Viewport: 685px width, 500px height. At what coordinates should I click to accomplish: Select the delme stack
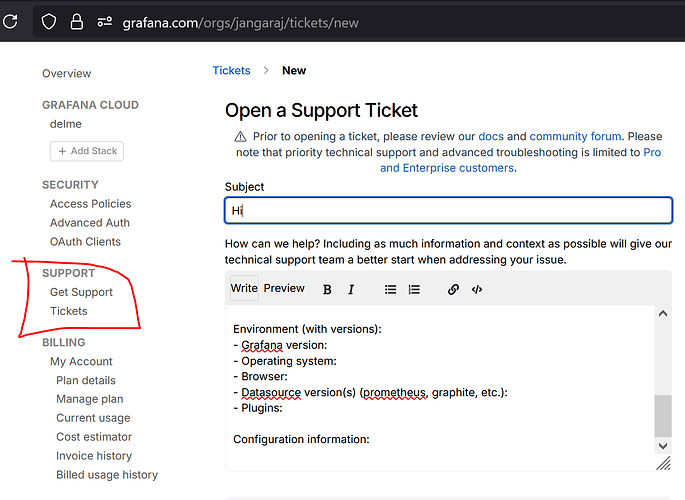pyautogui.click(x=66, y=124)
